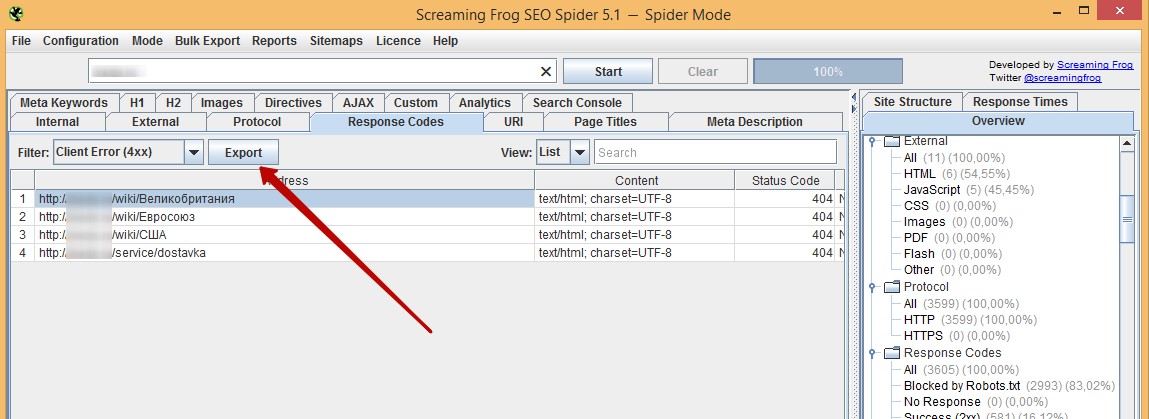This screenshot has width=1149, height=419.
Task: Click the Overview panel scrollbar thumb
Action: [1128, 218]
